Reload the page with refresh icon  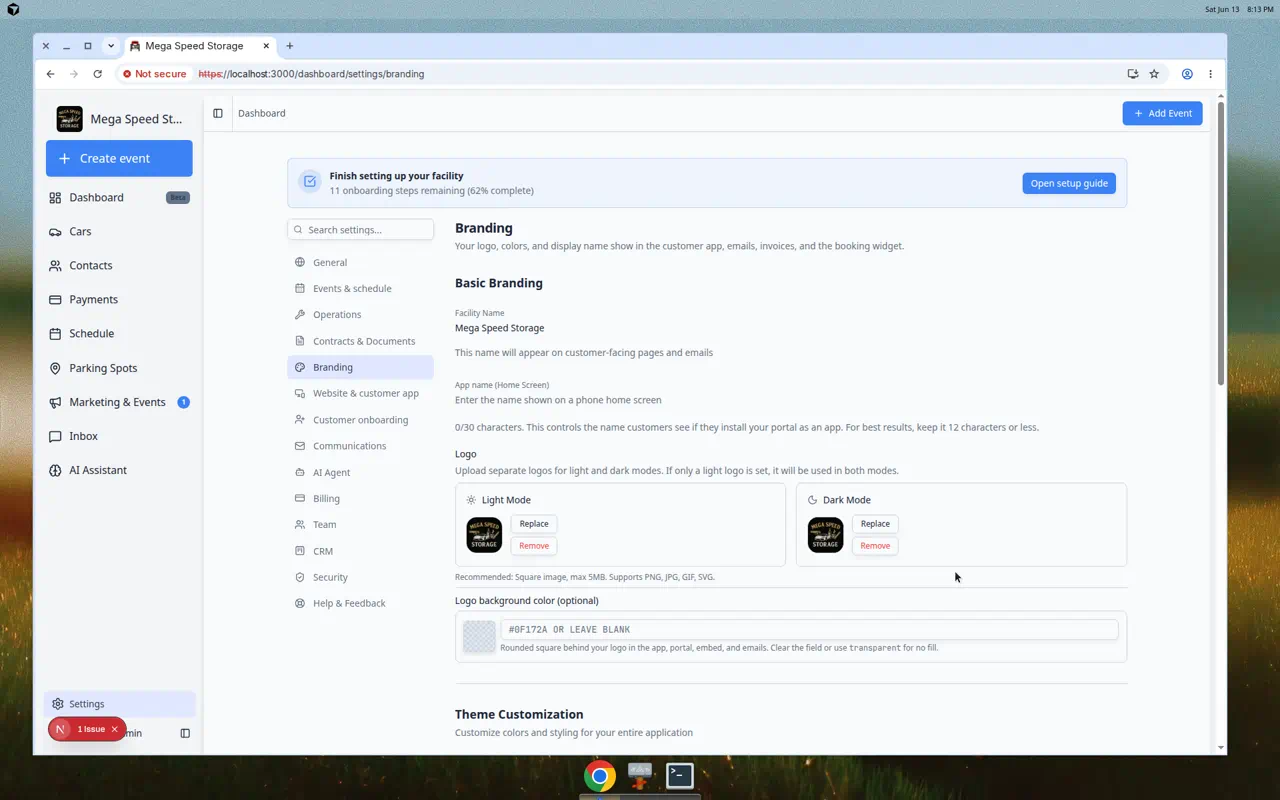coord(97,74)
